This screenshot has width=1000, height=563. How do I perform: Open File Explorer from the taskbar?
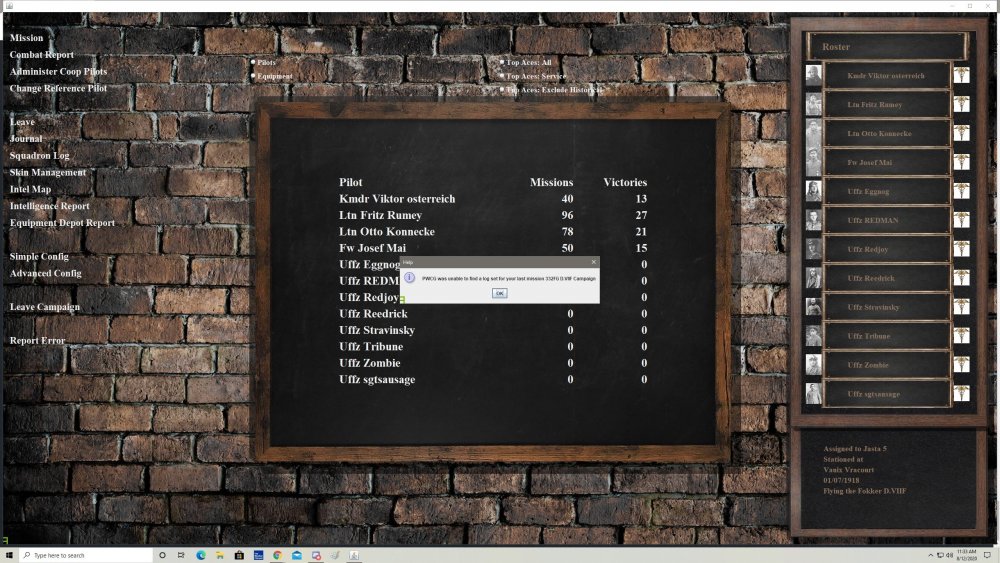pyautogui.click(x=220, y=555)
